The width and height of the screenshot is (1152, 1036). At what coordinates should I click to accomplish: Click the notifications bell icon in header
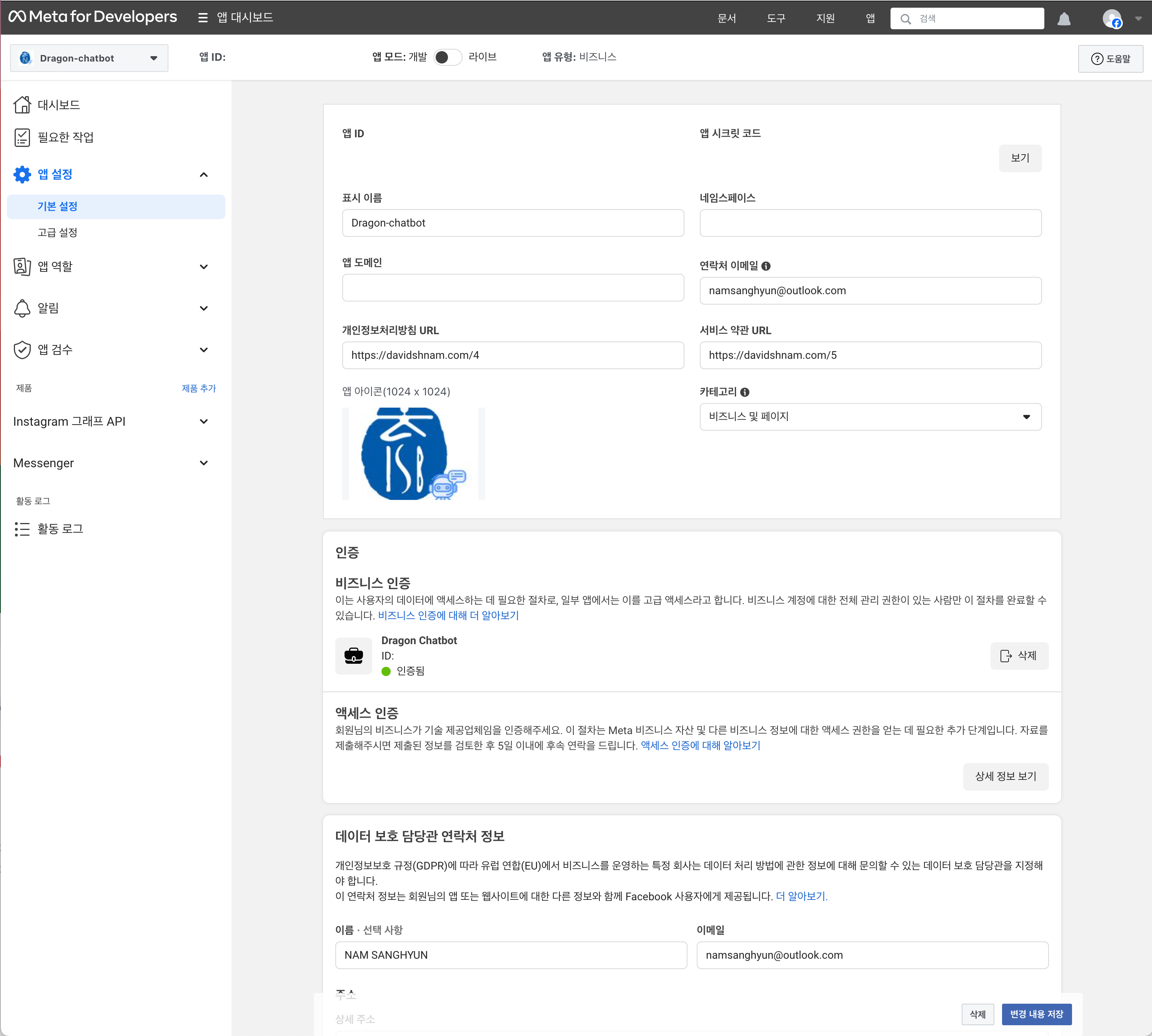[1064, 19]
